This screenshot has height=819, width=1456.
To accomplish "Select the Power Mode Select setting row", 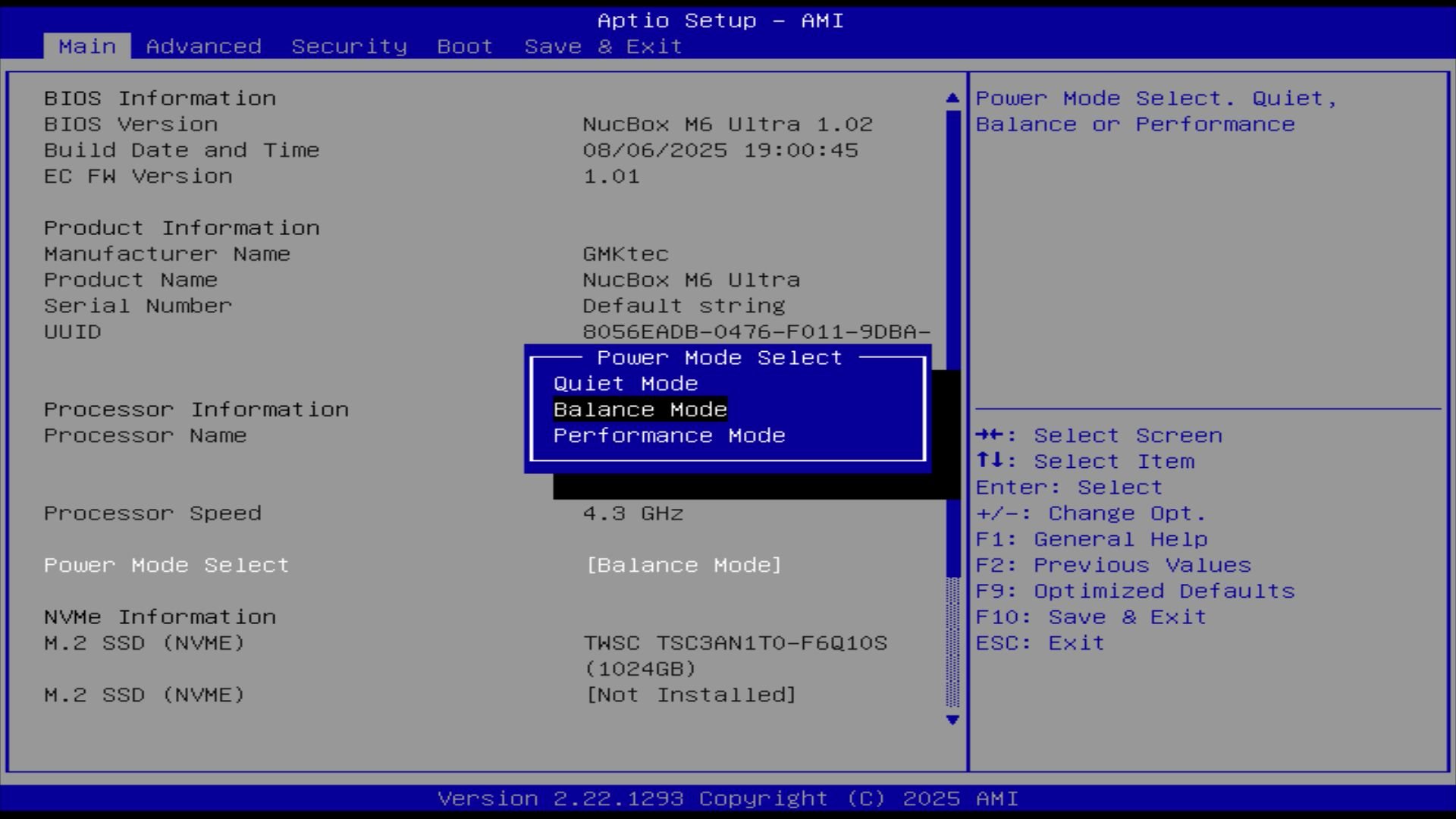I will pos(166,565).
